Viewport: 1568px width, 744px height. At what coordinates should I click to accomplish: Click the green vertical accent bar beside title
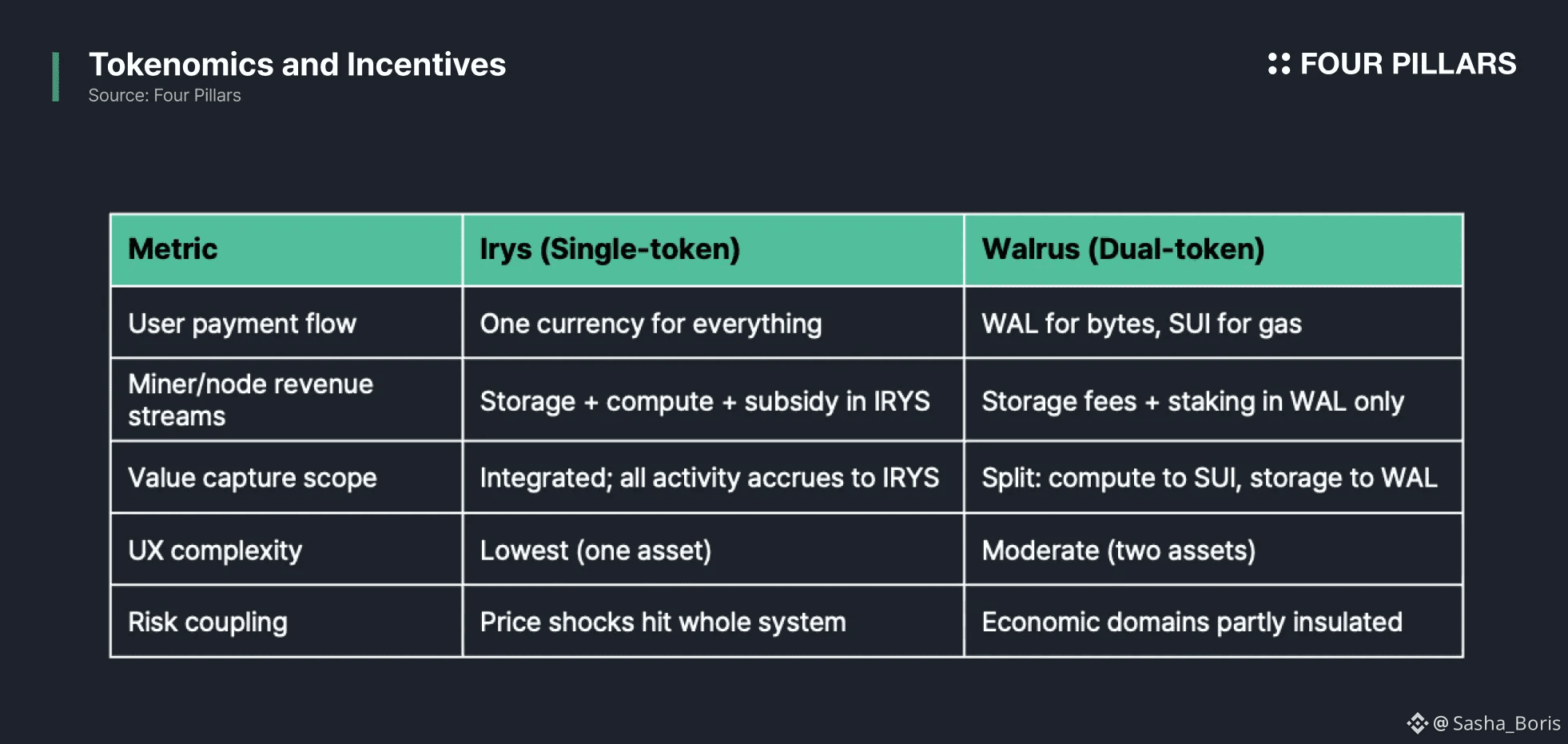pyautogui.click(x=55, y=77)
